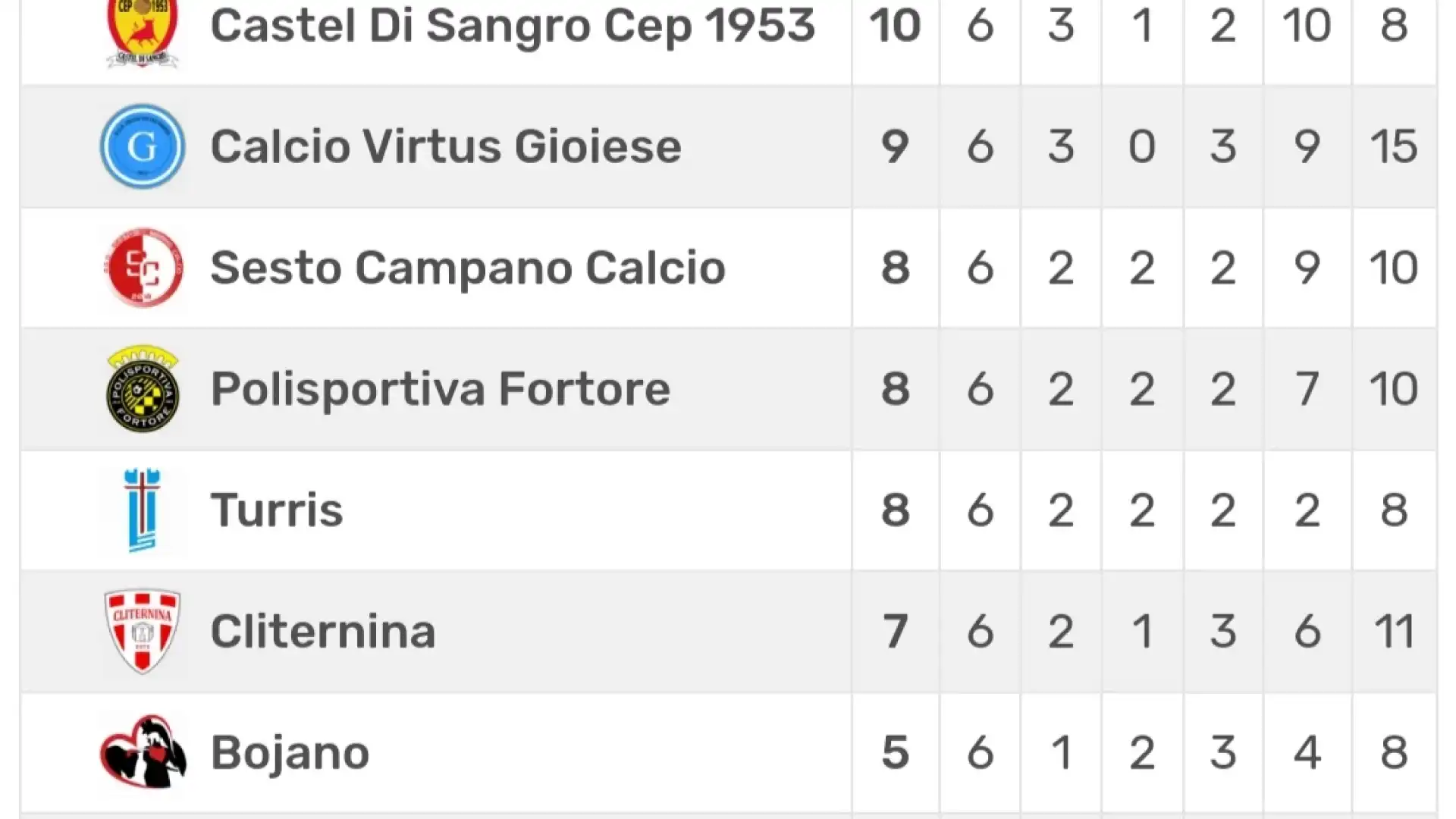Select the Sesto Campano Calcio team name
The height and width of the screenshot is (819, 1456).
click(x=468, y=268)
